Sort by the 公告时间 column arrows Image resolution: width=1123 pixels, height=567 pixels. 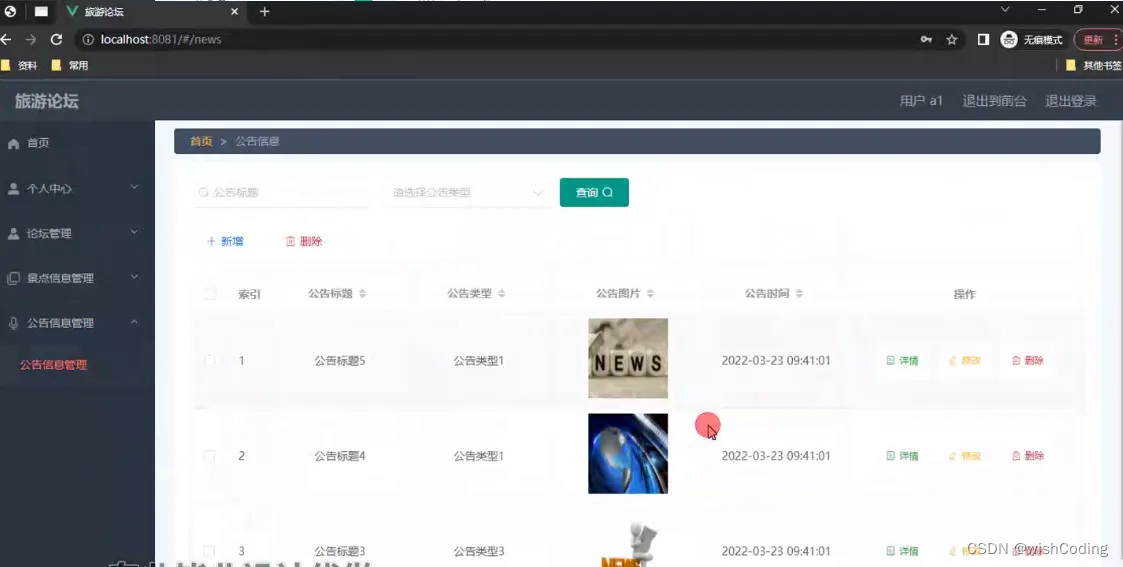(799, 294)
